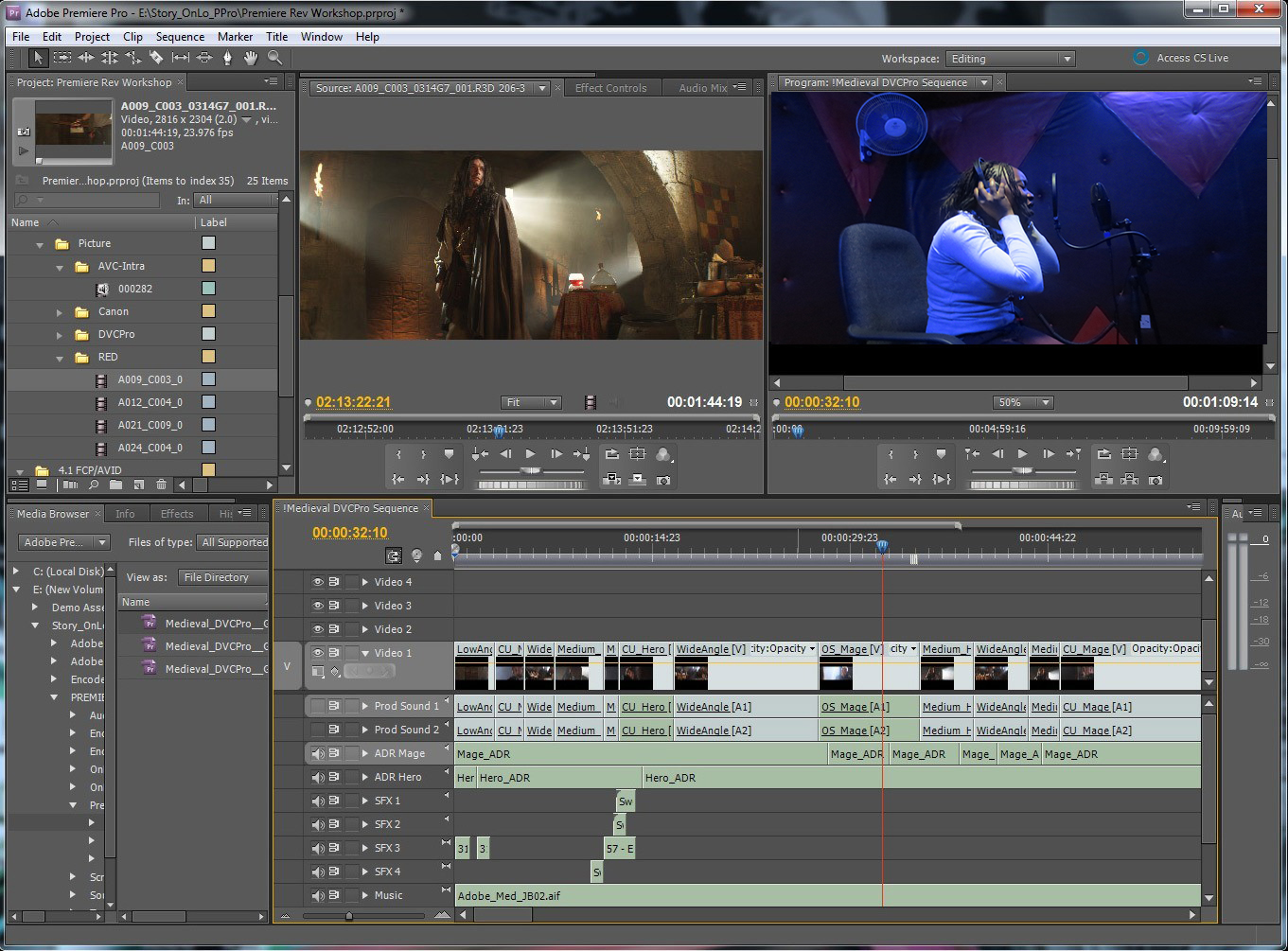Open the Marker menu
Screen dimensions: 1288x951
click(235, 37)
